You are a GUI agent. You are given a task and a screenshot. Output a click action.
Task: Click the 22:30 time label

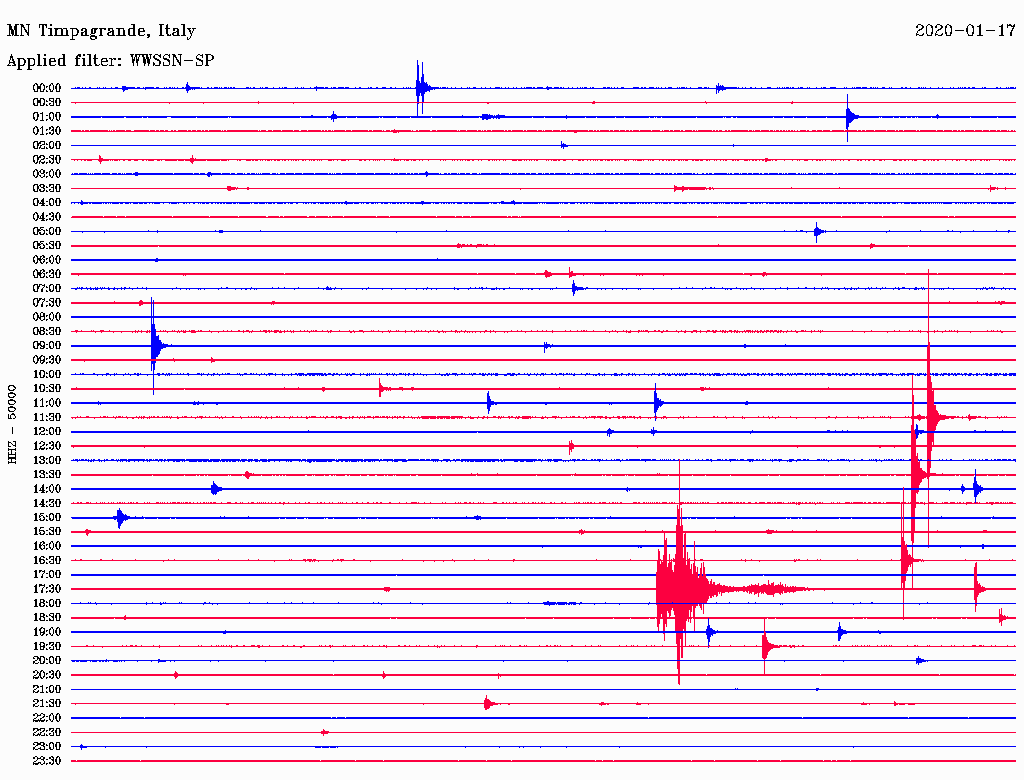point(47,732)
